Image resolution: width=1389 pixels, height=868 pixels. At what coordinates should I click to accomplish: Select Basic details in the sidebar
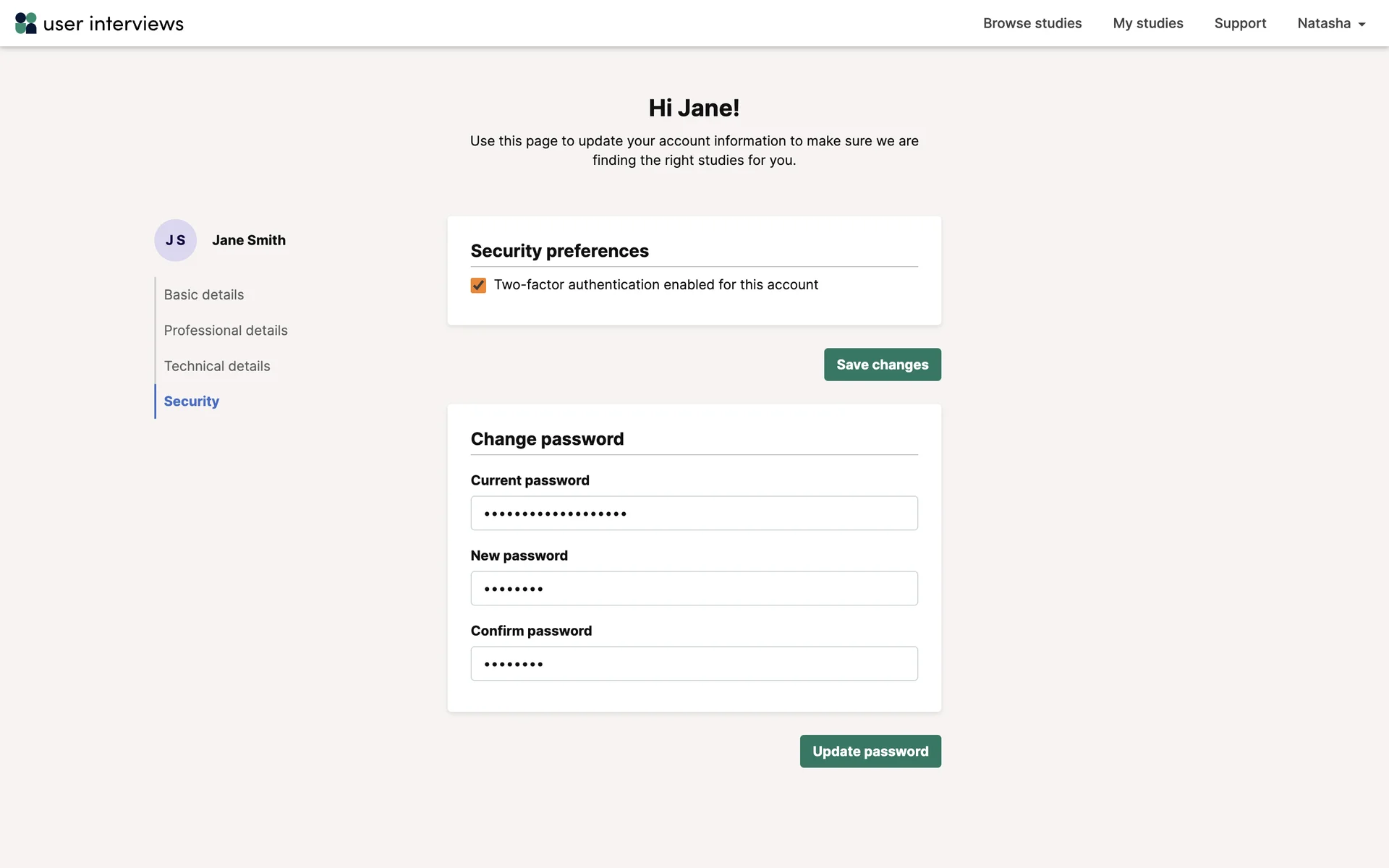[x=203, y=294]
